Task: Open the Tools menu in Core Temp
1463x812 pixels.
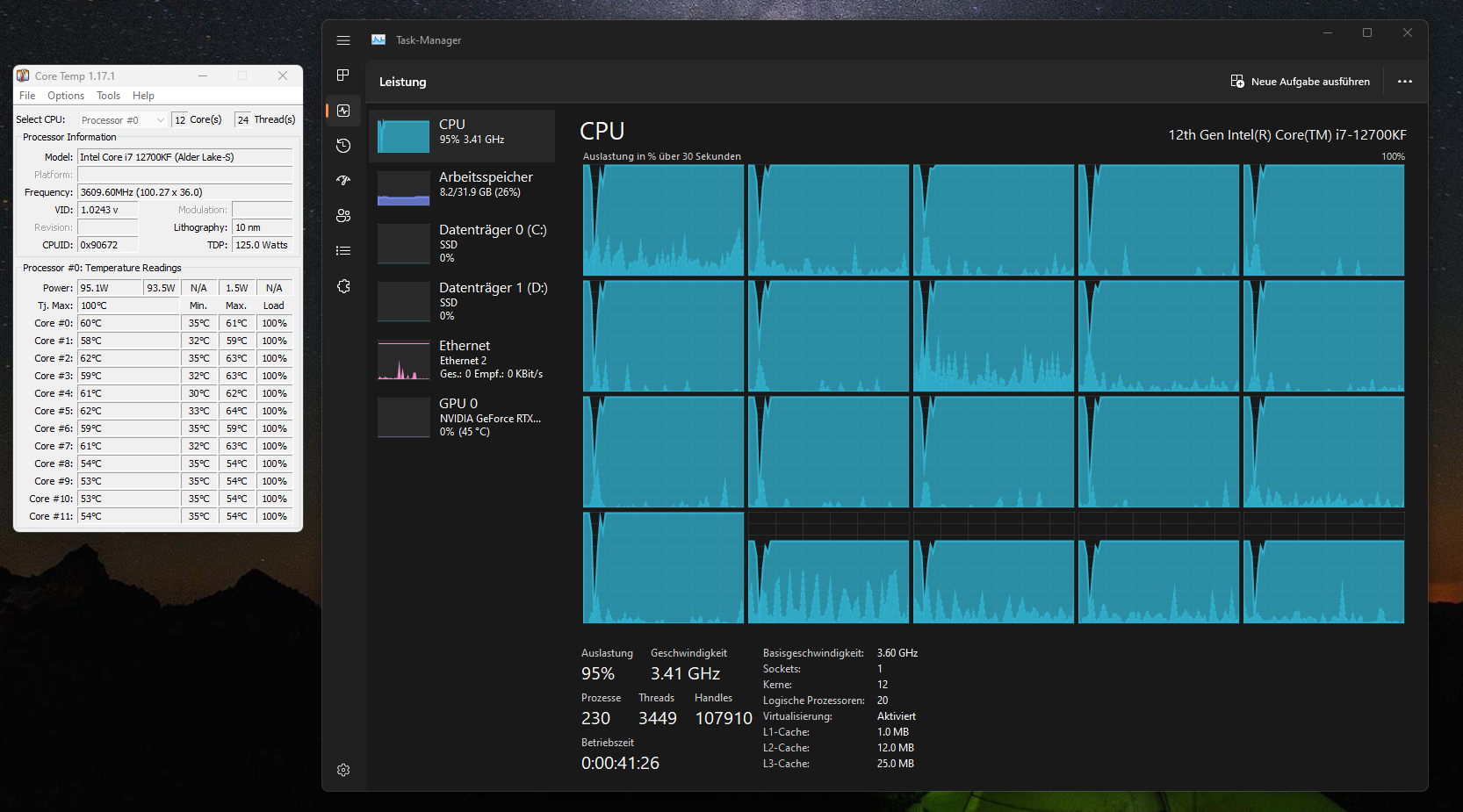Action: pyautogui.click(x=108, y=96)
